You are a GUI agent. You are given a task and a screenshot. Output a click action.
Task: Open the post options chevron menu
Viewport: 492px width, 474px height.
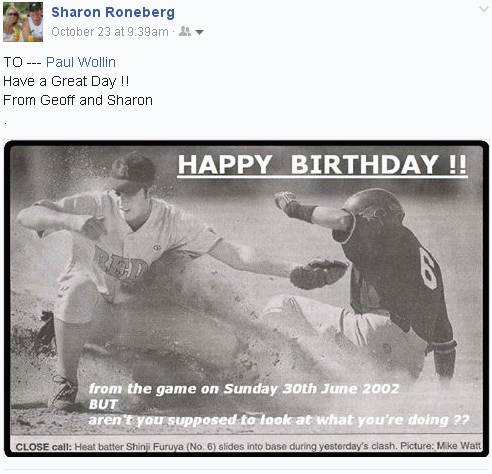tap(484, 9)
